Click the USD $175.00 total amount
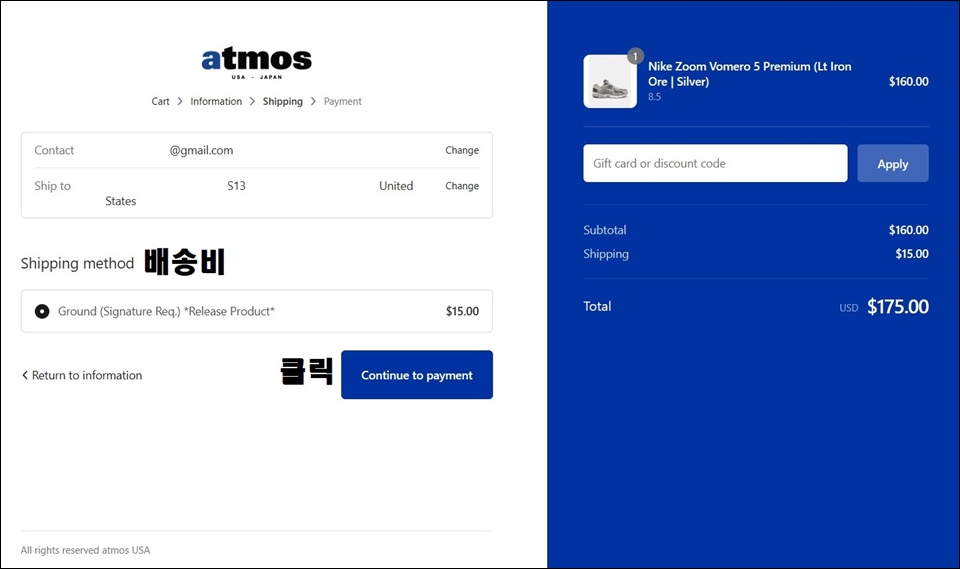Image resolution: width=960 pixels, height=569 pixels. click(x=898, y=306)
